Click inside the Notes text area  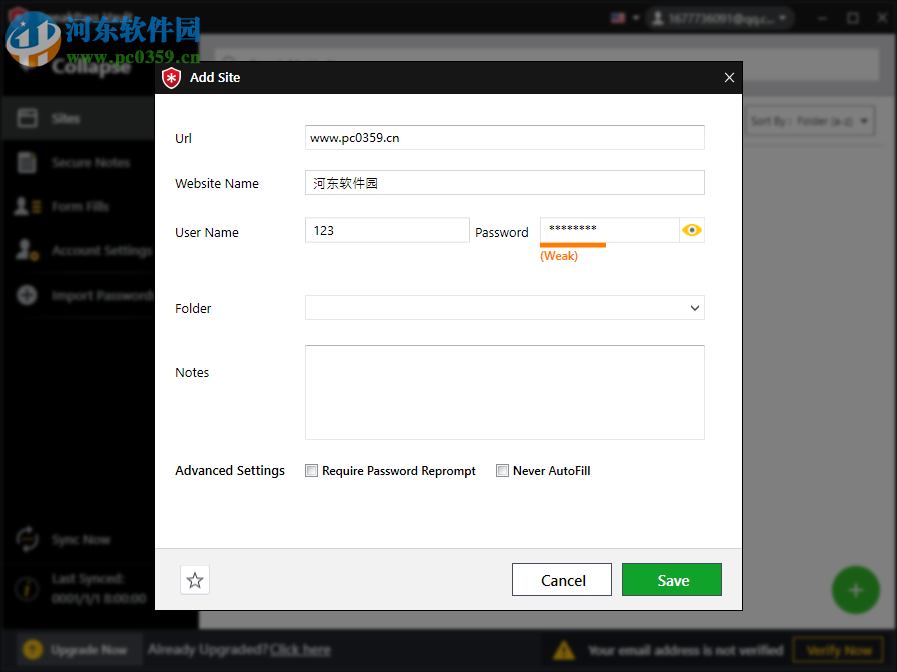coord(504,390)
